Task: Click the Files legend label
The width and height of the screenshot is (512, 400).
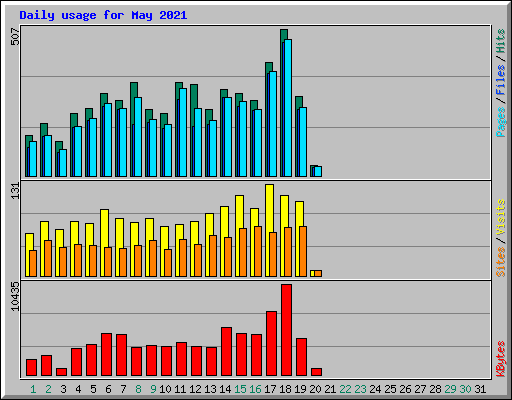Action: (x=500, y=79)
